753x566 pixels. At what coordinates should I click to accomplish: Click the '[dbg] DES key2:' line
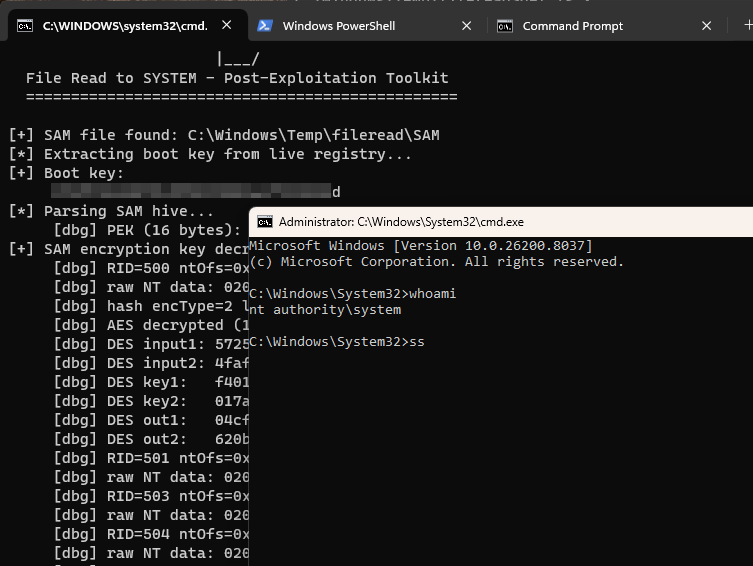click(x=151, y=401)
